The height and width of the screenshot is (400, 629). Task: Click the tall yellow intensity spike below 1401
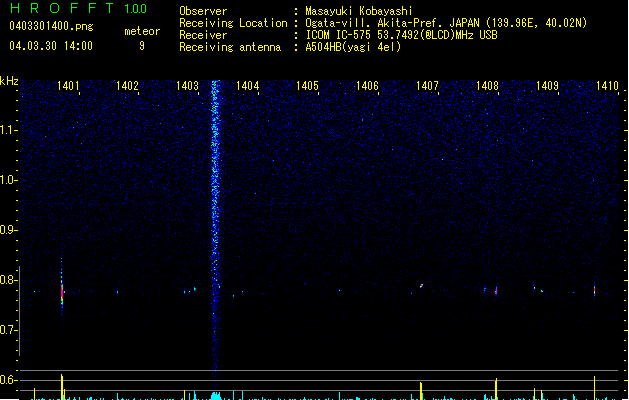click(x=62, y=387)
